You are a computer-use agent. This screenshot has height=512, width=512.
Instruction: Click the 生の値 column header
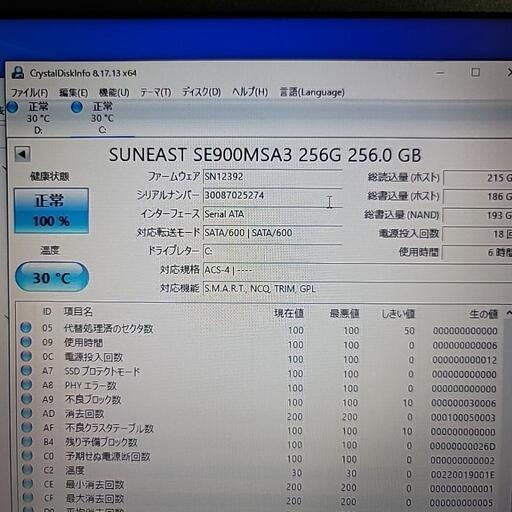click(483, 314)
